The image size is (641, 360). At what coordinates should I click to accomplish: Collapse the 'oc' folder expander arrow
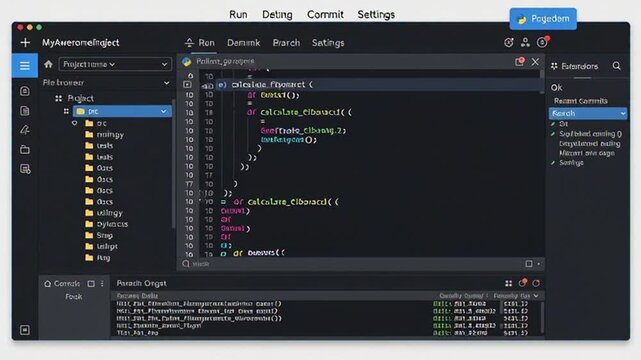click(74, 123)
